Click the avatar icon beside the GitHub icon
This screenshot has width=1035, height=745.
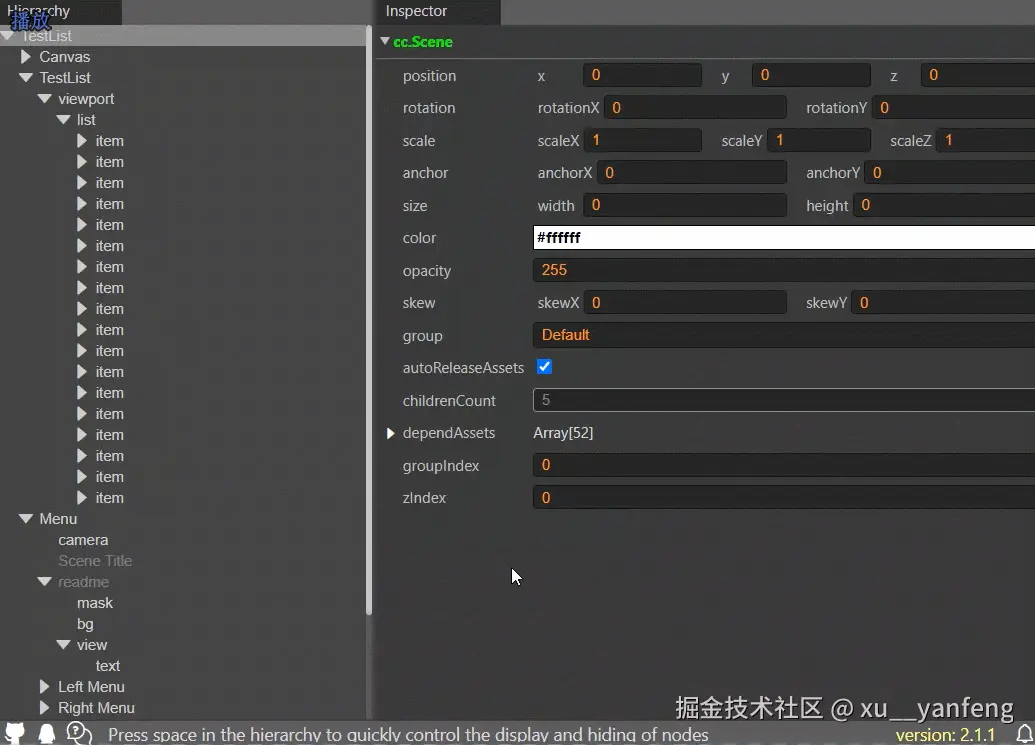(46, 733)
